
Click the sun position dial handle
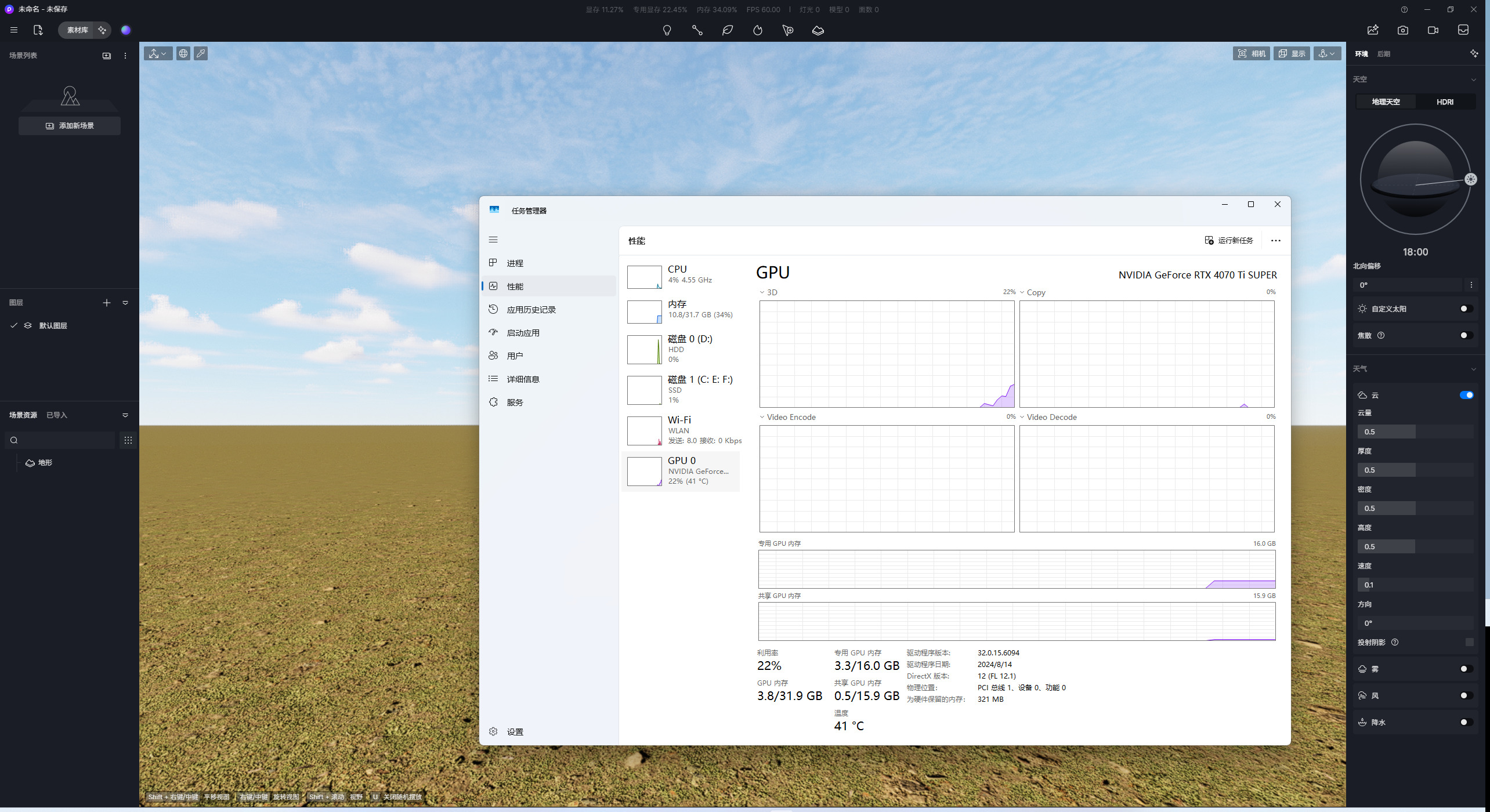(1470, 179)
